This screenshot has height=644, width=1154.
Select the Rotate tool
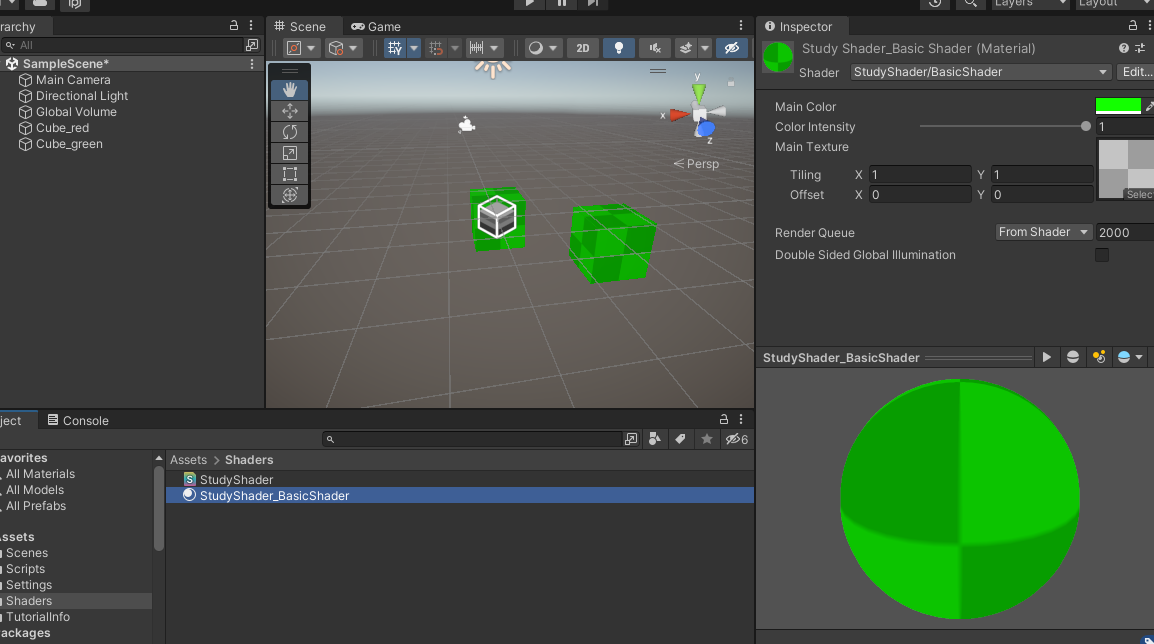290,132
